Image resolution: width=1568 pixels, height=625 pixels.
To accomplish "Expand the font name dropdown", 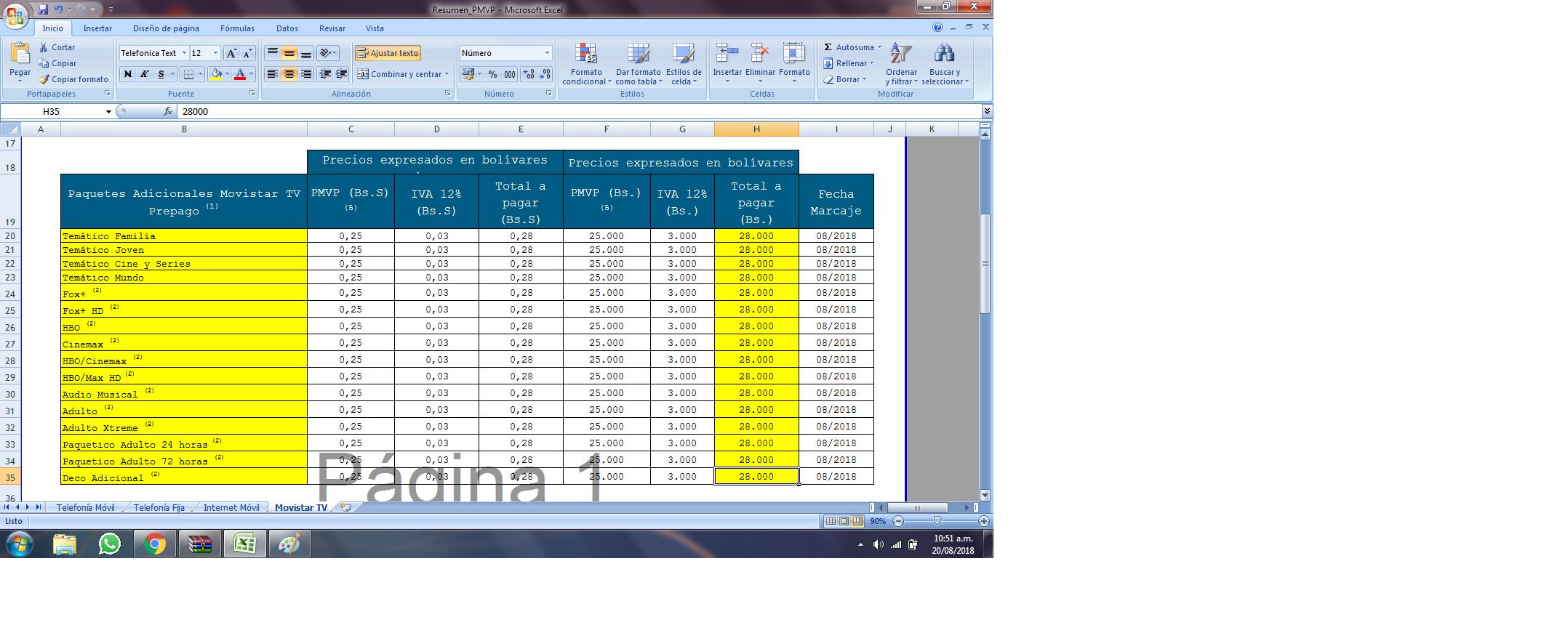I will coord(184,53).
